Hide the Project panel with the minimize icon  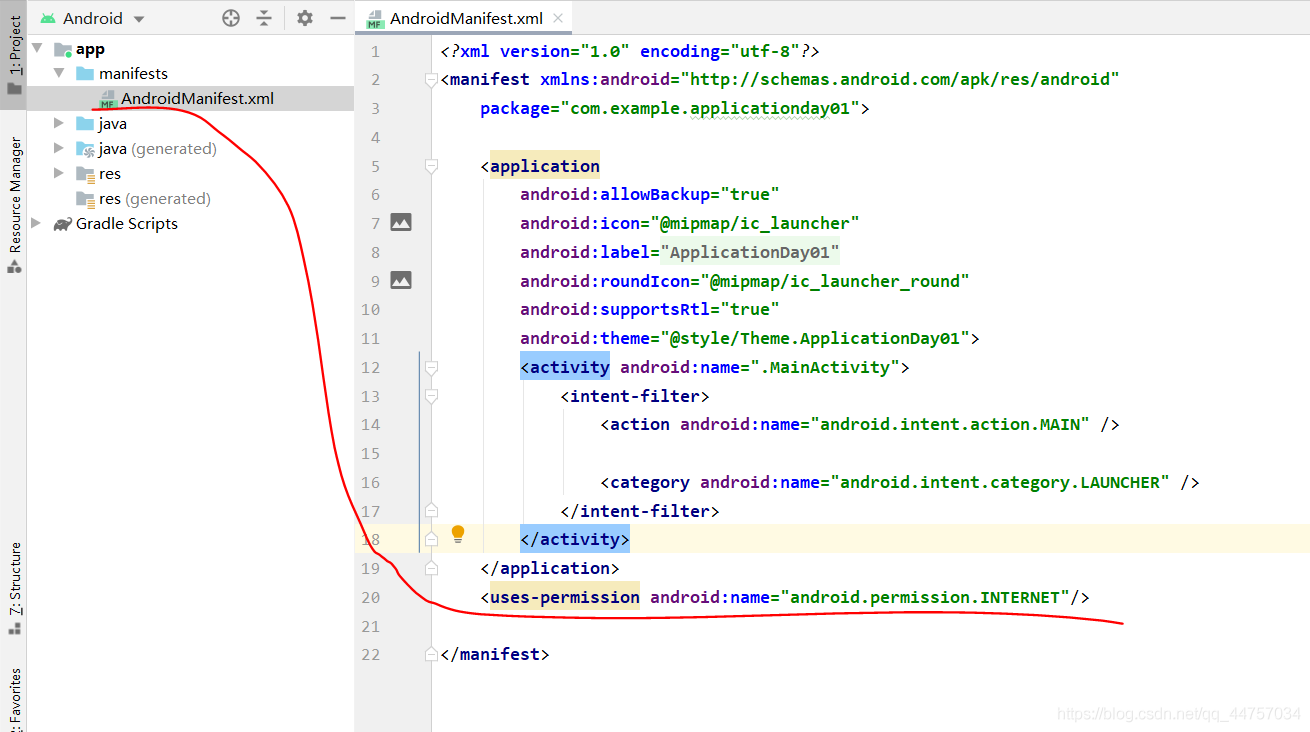click(x=337, y=17)
